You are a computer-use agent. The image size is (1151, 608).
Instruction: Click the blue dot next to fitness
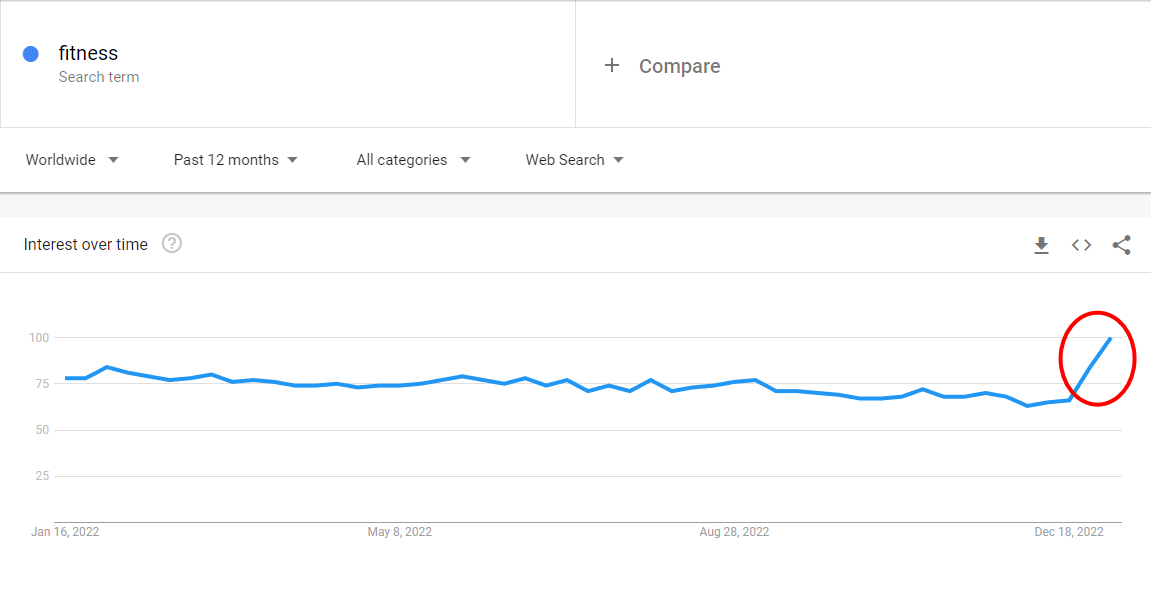pos(31,54)
